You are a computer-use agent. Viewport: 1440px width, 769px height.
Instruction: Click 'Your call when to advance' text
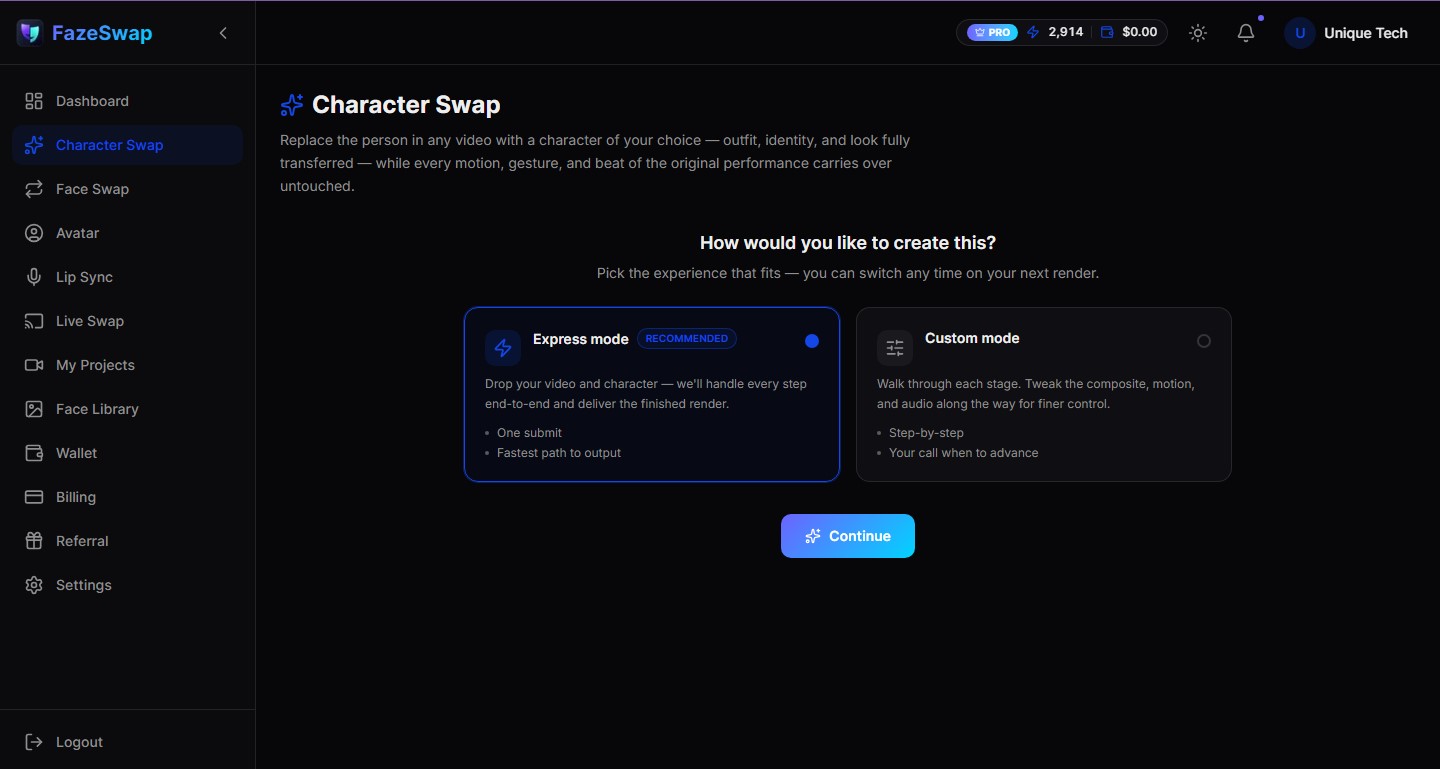[964, 453]
